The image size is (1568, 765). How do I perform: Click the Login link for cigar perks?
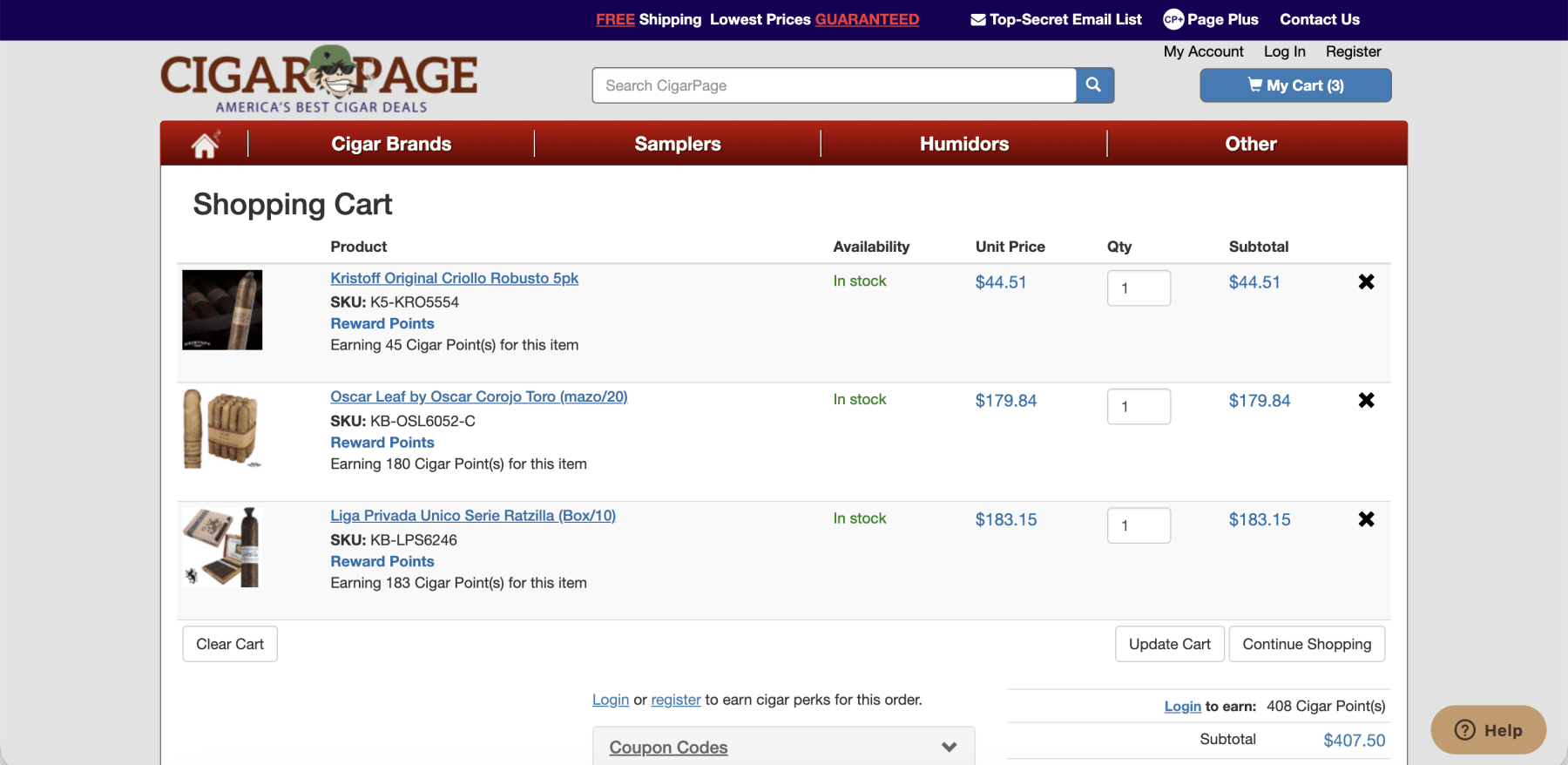tap(611, 700)
